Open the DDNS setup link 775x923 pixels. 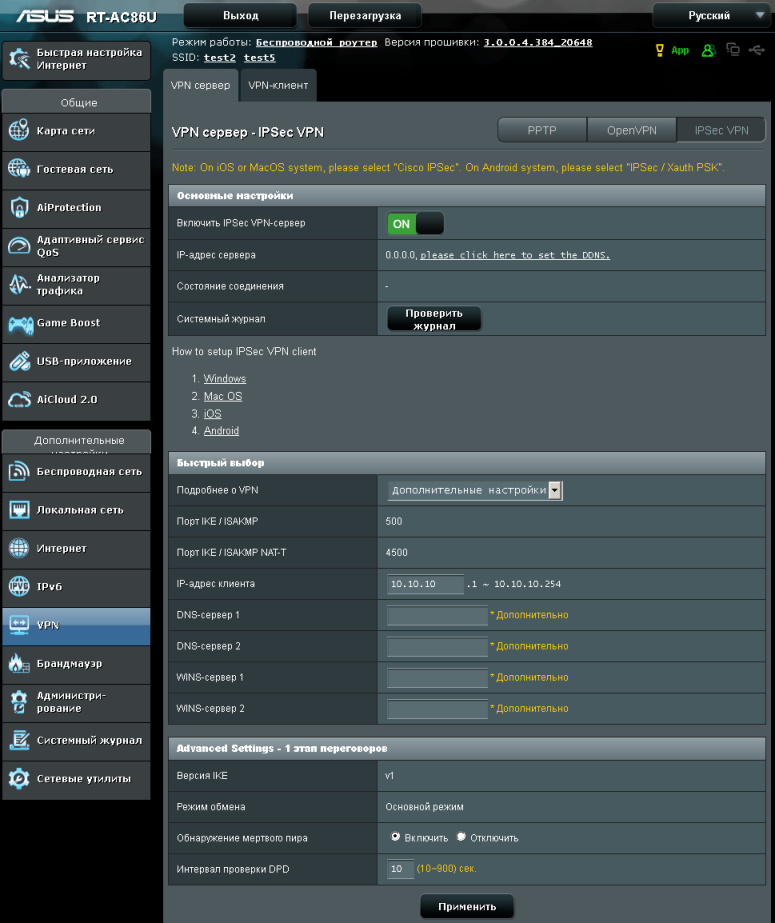[515, 255]
